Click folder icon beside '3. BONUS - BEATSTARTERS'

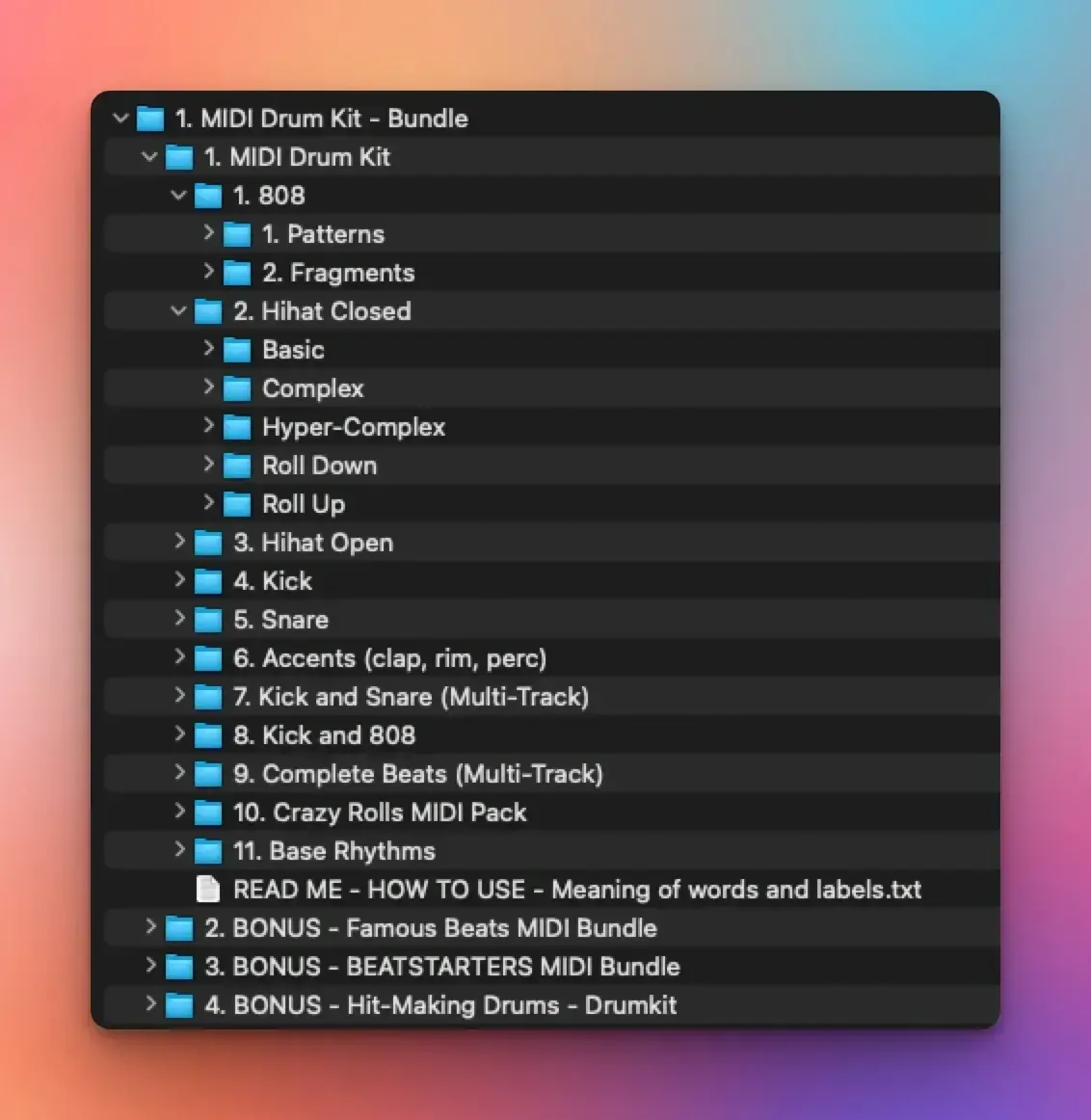click(179, 967)
